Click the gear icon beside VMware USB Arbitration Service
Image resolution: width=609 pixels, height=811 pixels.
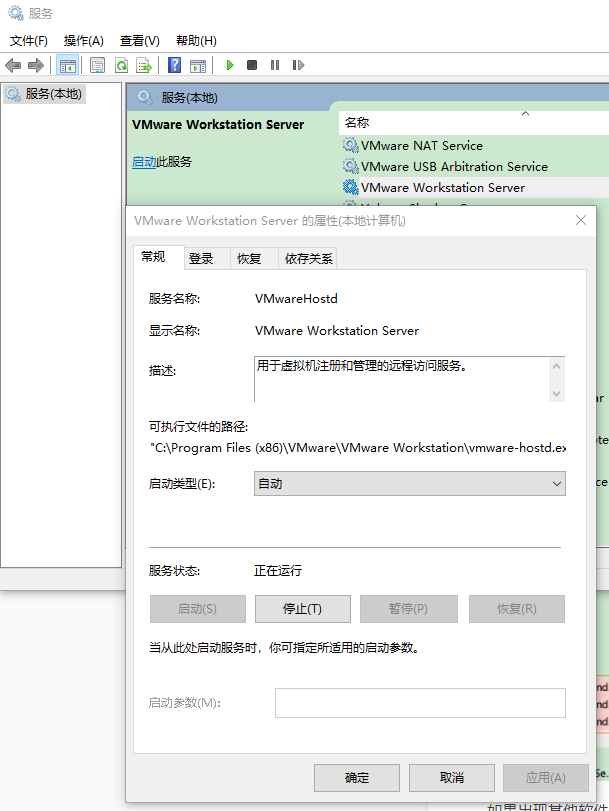tap(350, 167)
